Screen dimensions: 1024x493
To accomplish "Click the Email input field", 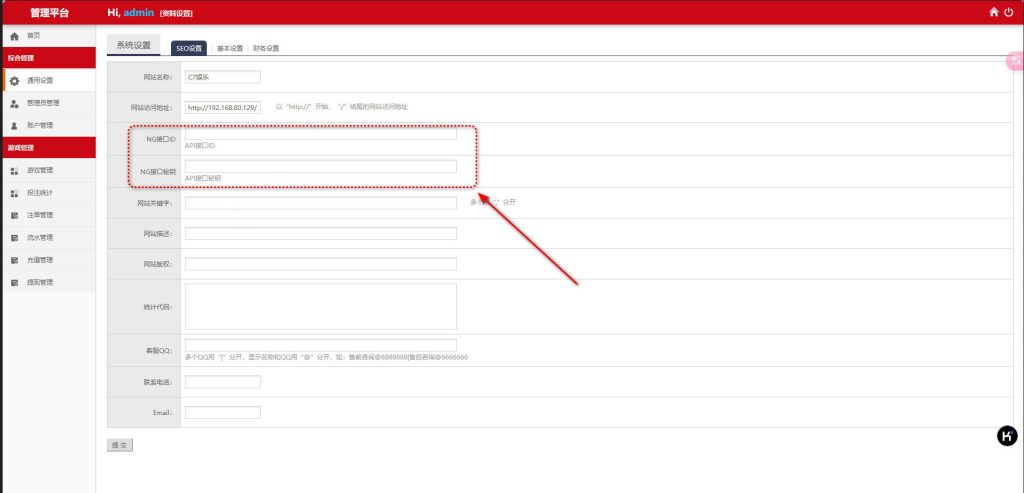I will [222, 412].
